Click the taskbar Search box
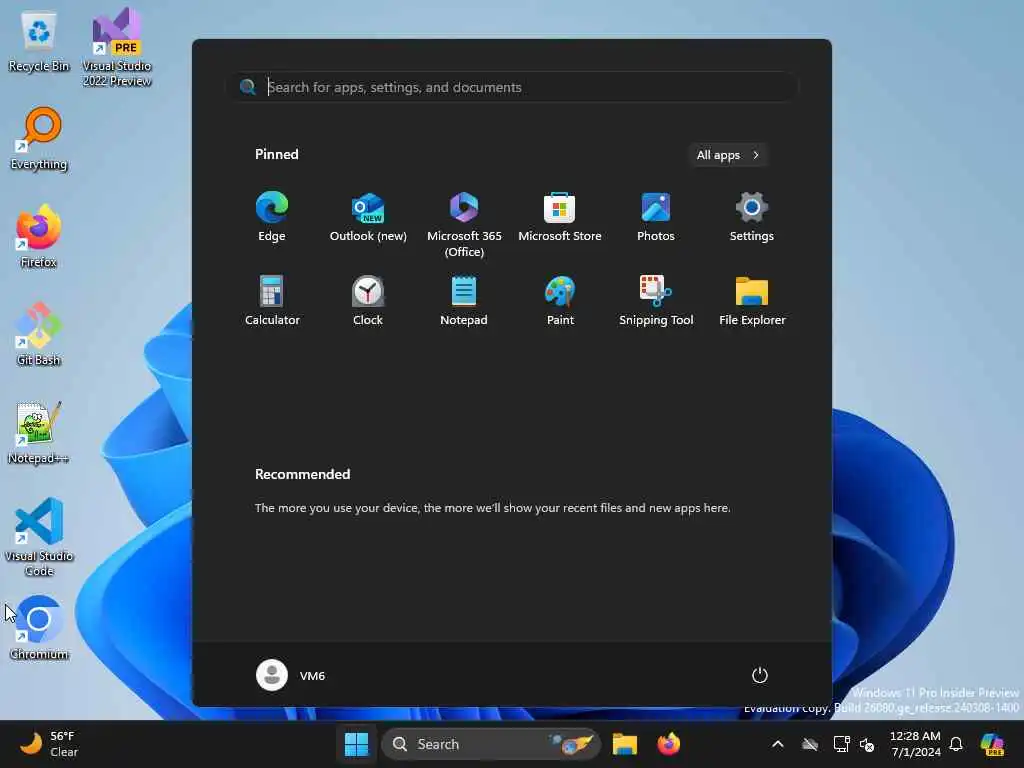 490,744
